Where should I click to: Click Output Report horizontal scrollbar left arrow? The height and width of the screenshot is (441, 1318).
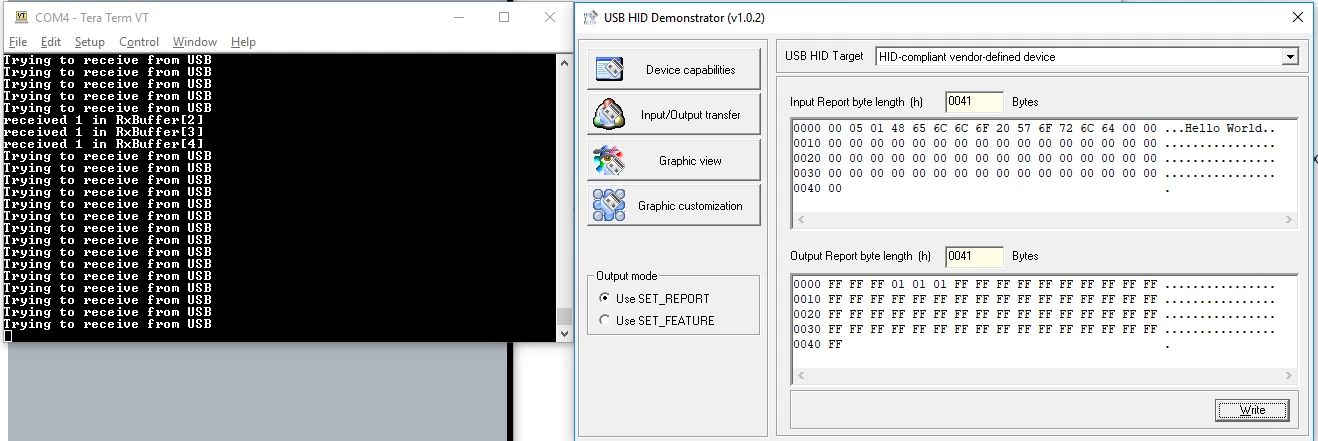coord(799,376)
